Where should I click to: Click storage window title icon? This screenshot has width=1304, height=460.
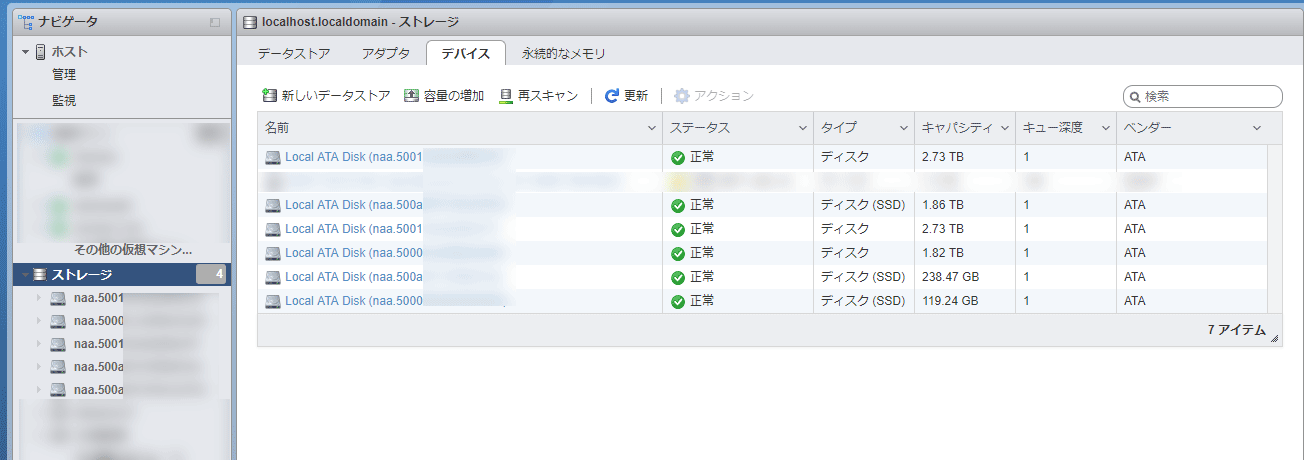(x=251, y=21)
